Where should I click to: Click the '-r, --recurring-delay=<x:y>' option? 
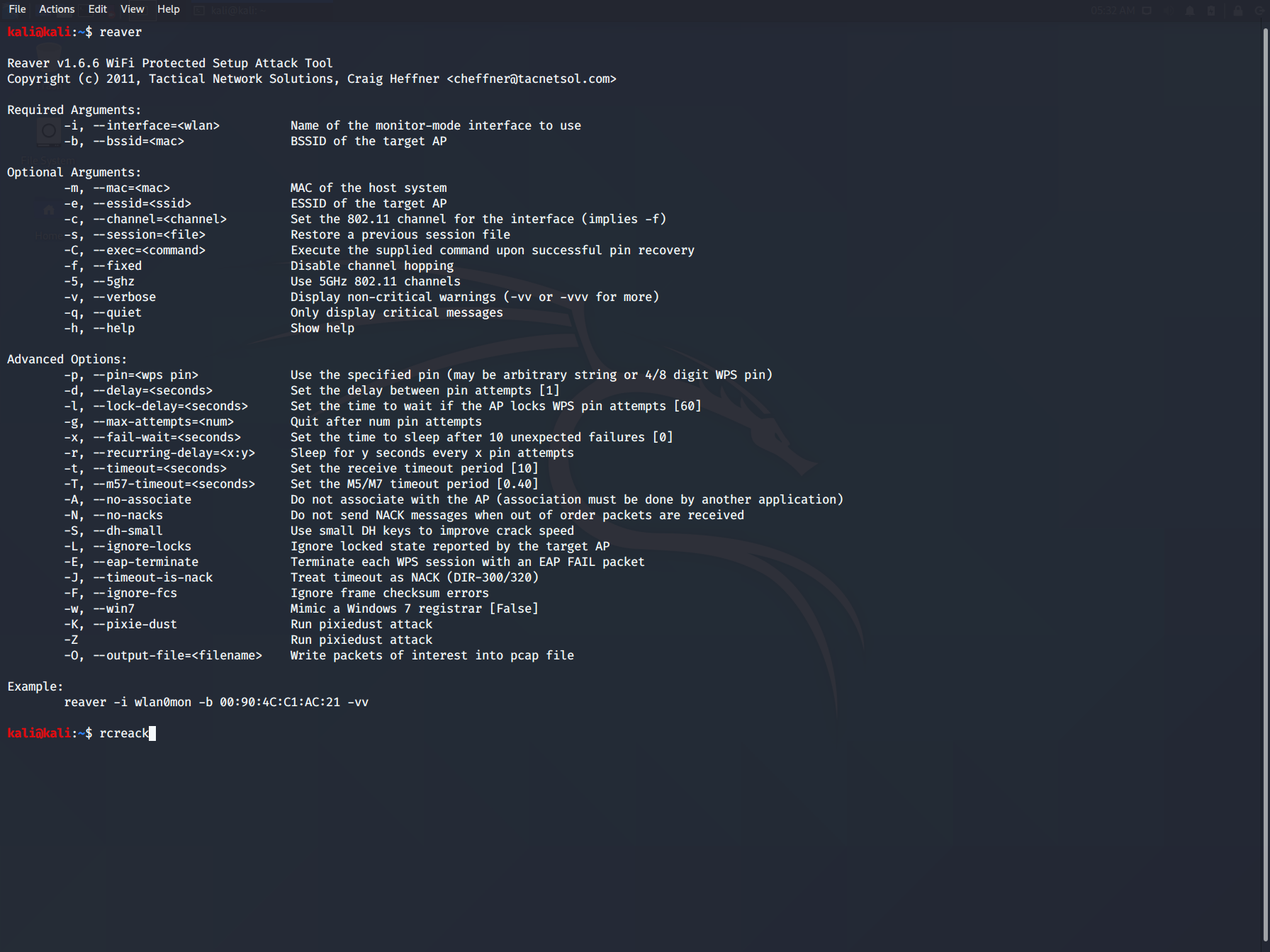(x=159, y=453)
